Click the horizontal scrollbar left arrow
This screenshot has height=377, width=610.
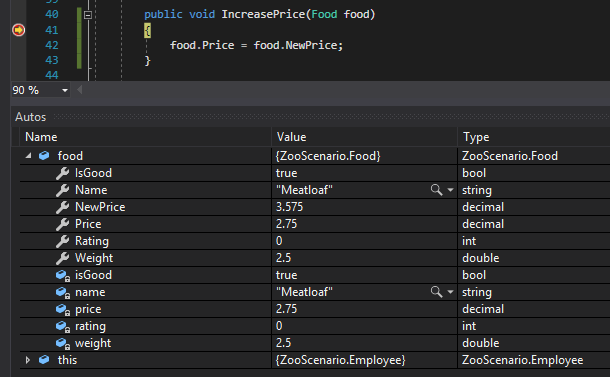coord(80,90)
